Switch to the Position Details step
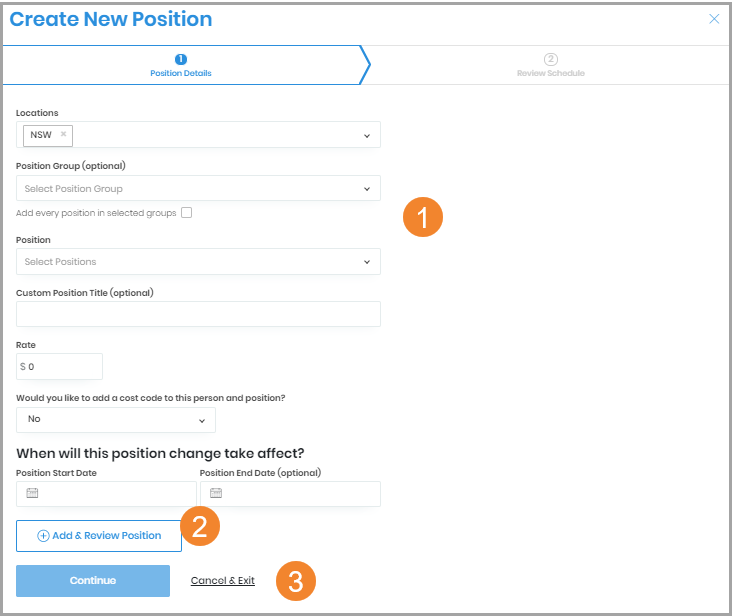 point(181,73)
